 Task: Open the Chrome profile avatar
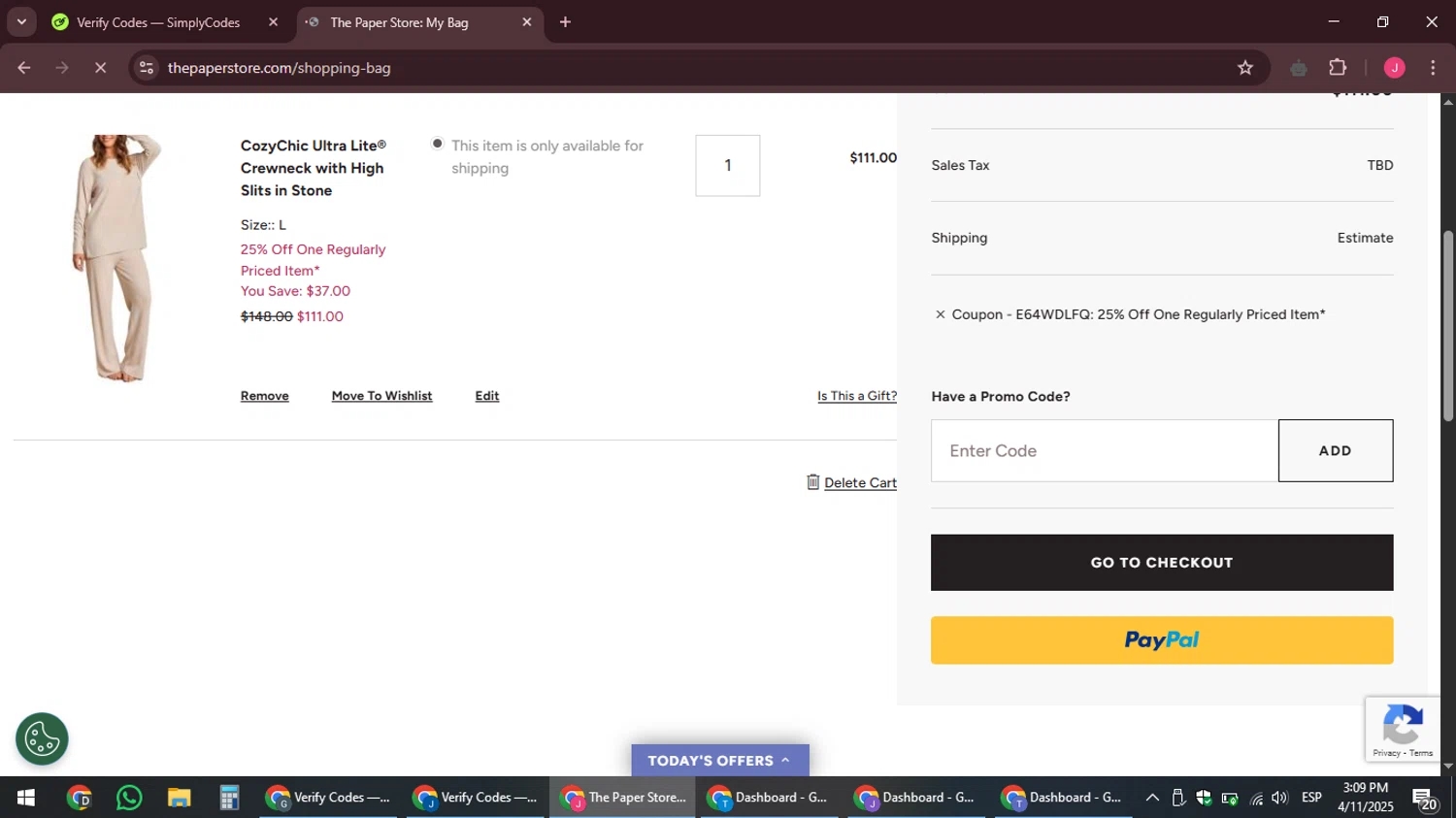point(1394,68)
